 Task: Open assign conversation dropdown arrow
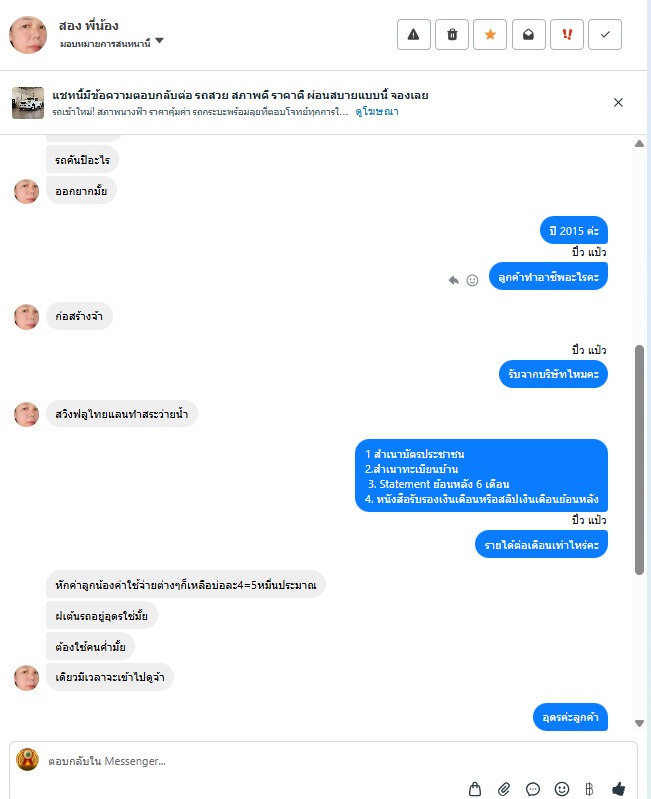pyautogui.click(x=159, y=41)
